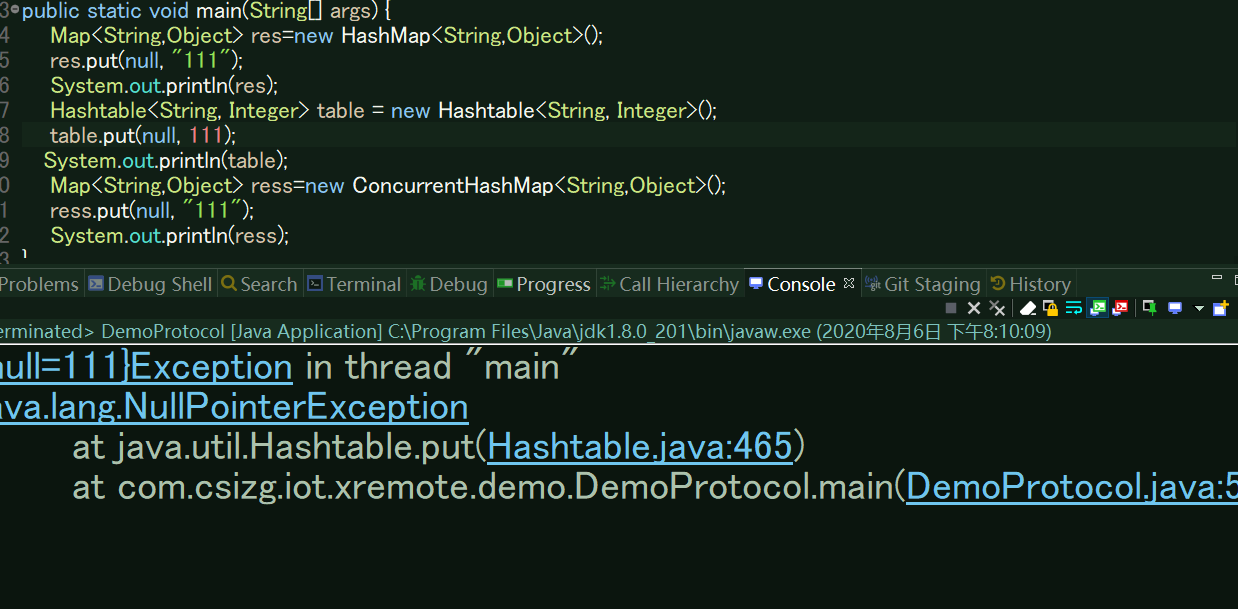Open the Display Selected Console dropdown arrow
Image resolution: width=1238 pixels, height=609 pixels.
tap(1199, 308)
